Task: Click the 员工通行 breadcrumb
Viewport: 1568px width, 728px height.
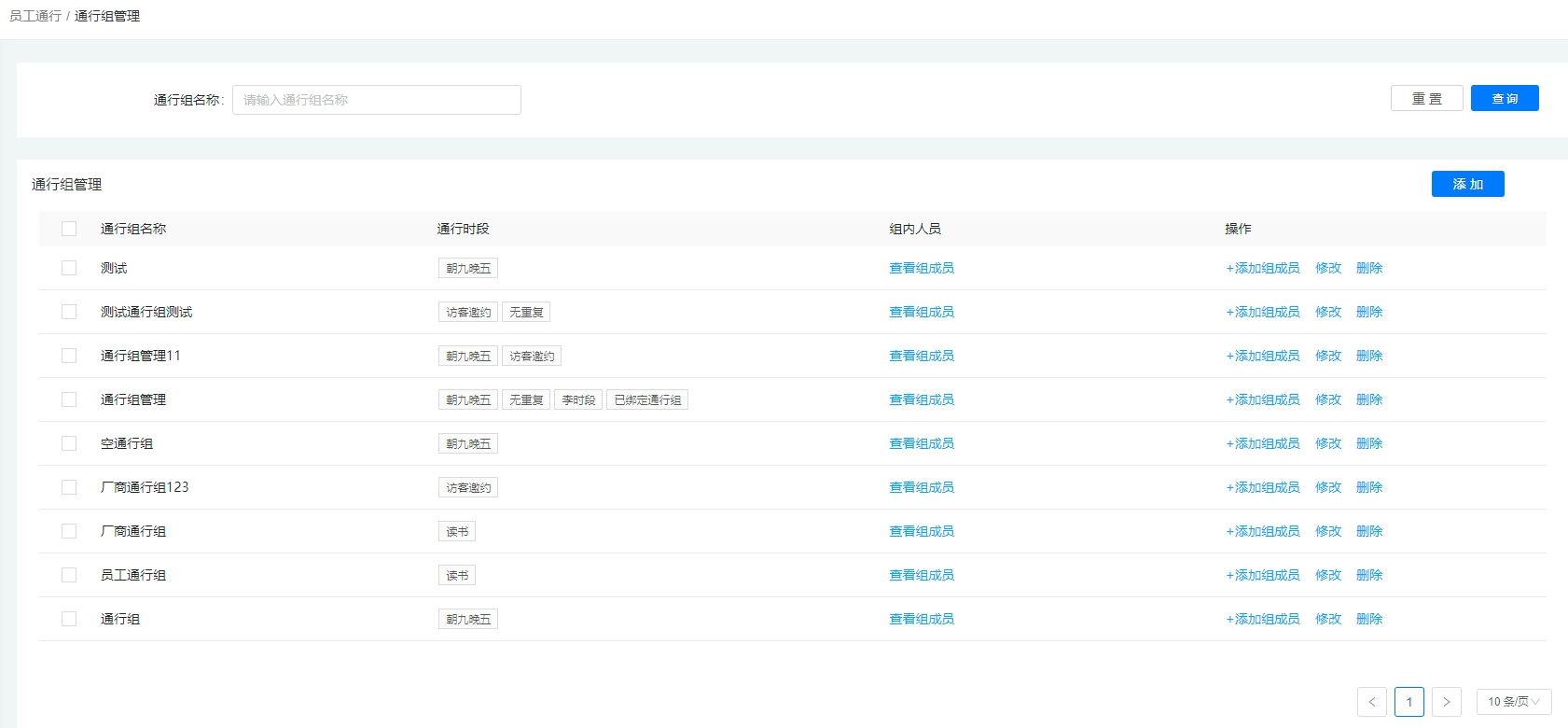Action: coord(35,16)
